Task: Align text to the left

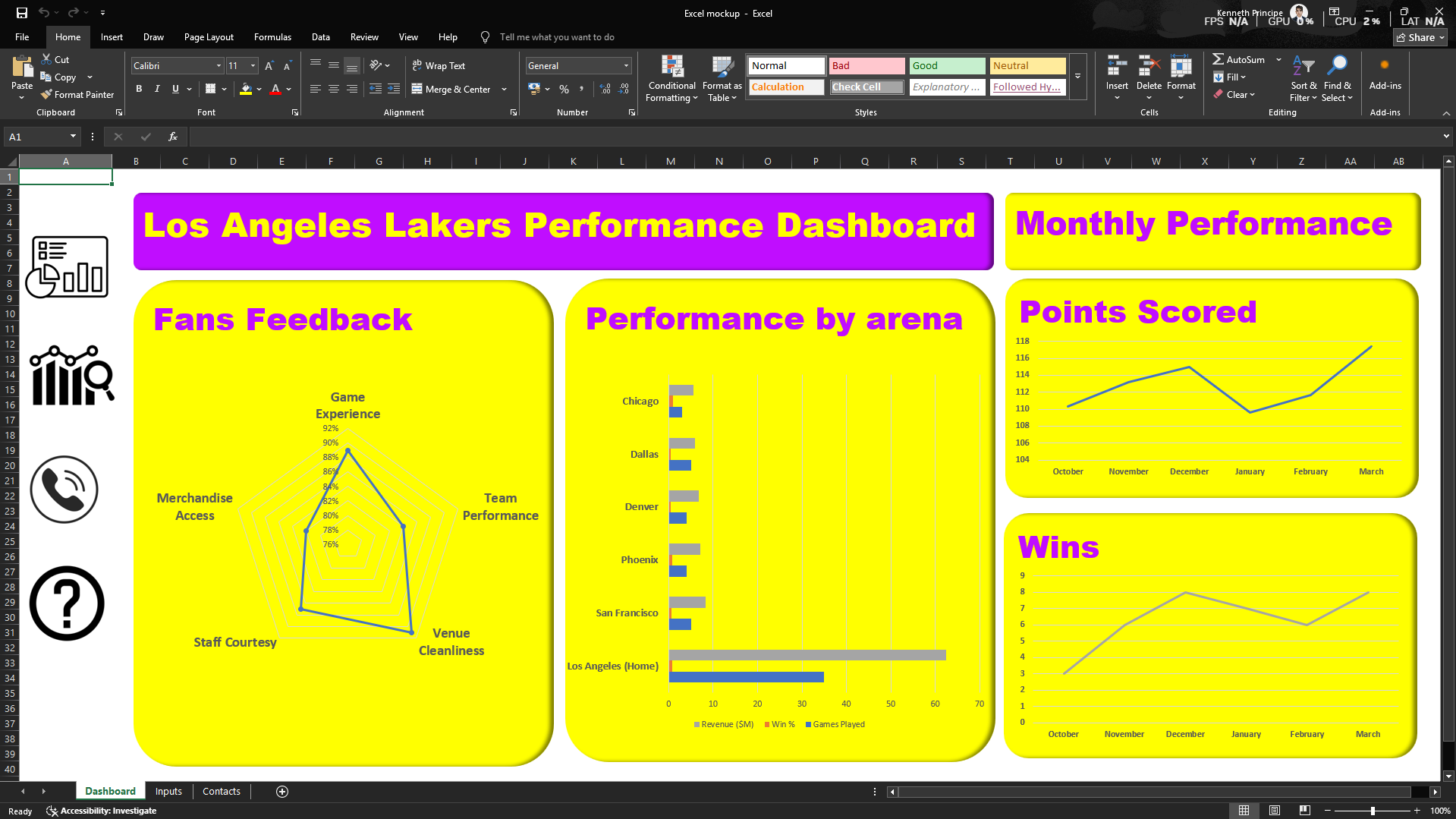Action: click(x=316, y=89)
